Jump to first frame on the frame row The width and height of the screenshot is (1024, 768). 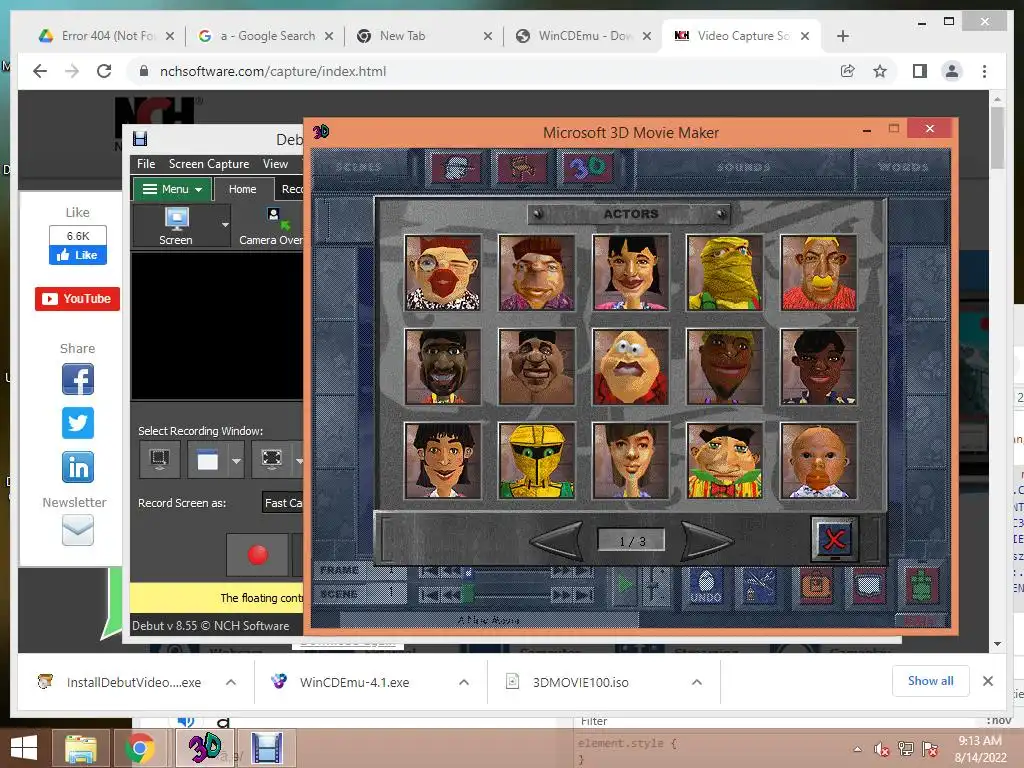click(x=428, y=571)
